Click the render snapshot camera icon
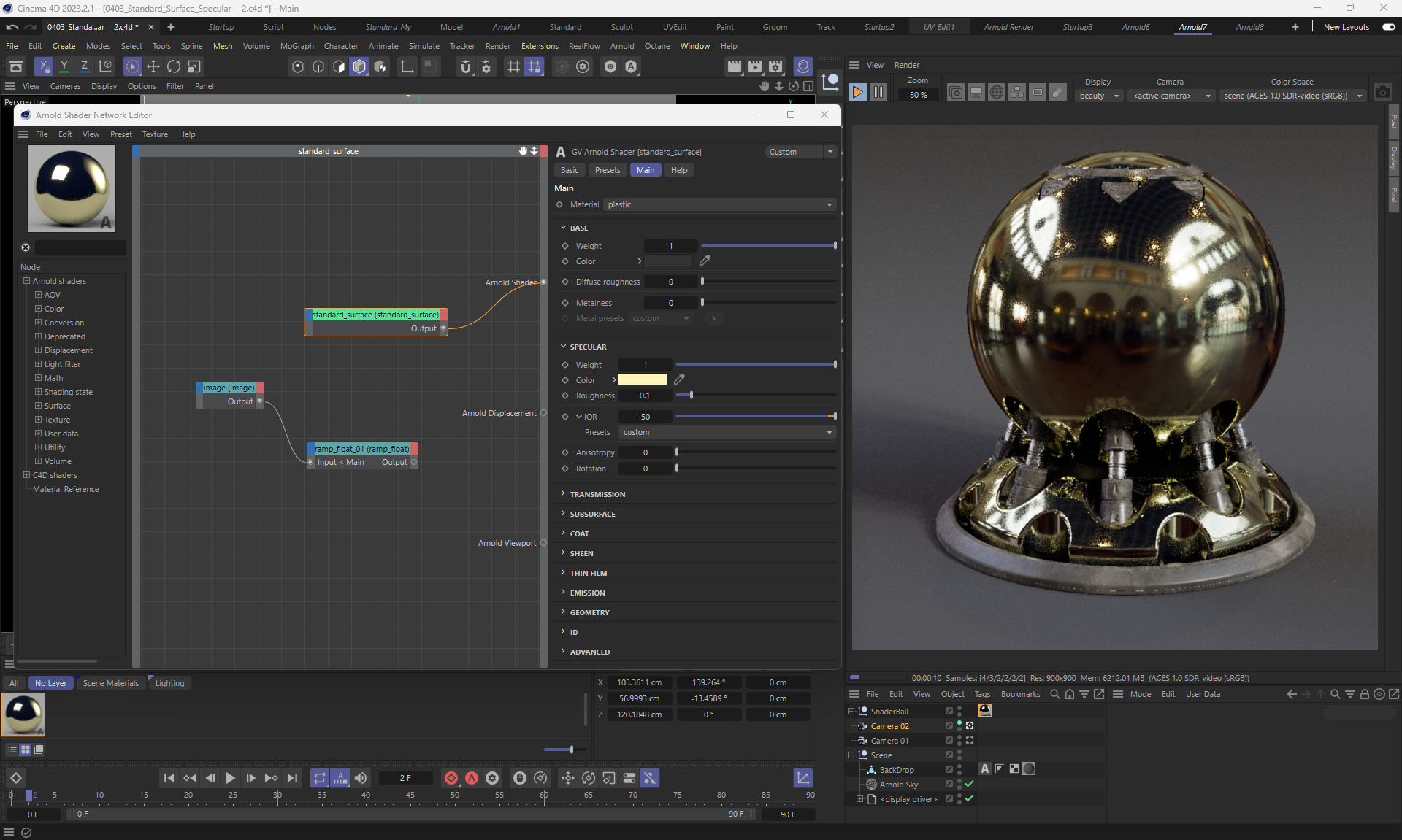1402x840 pixels. click(1382, 93)
